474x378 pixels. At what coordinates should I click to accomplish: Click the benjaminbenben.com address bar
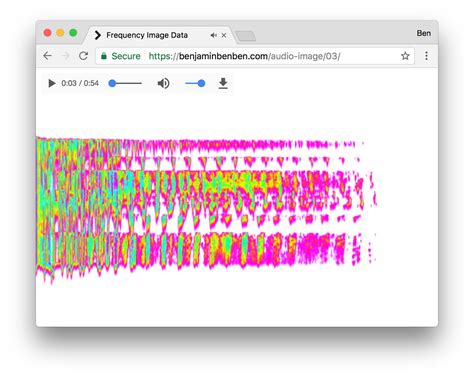[255, 56]
